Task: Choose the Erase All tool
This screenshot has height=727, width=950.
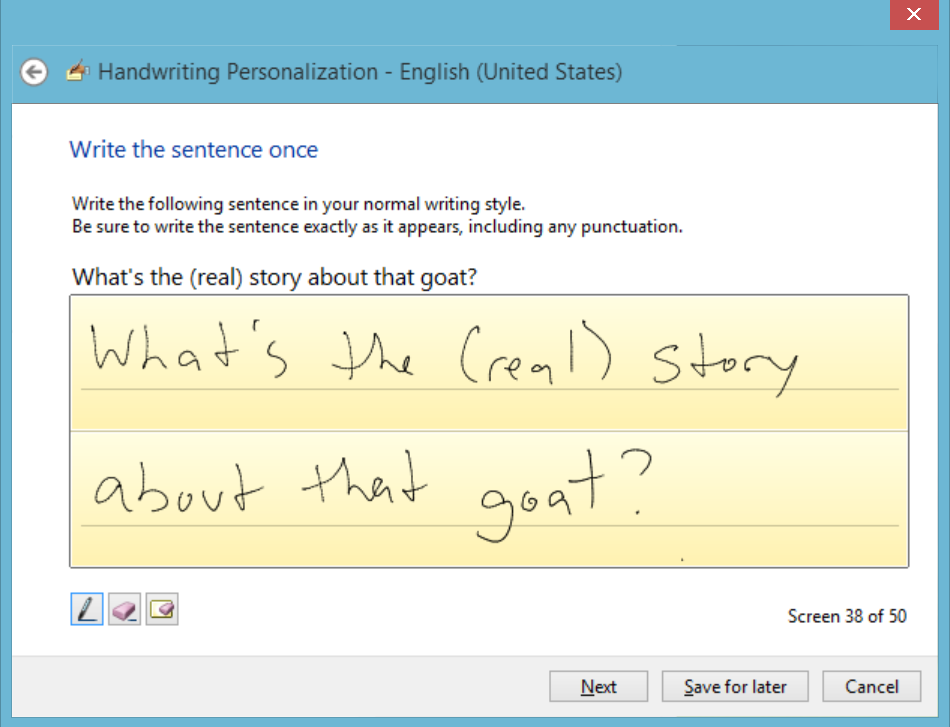Action: pyautogui.click(x=161, y=608)
